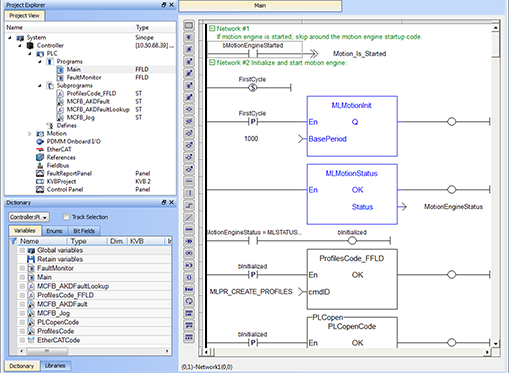Click the FirstCycle set coil (S)
The height and width of the screenshot is (373, 509).
point(253,88)
